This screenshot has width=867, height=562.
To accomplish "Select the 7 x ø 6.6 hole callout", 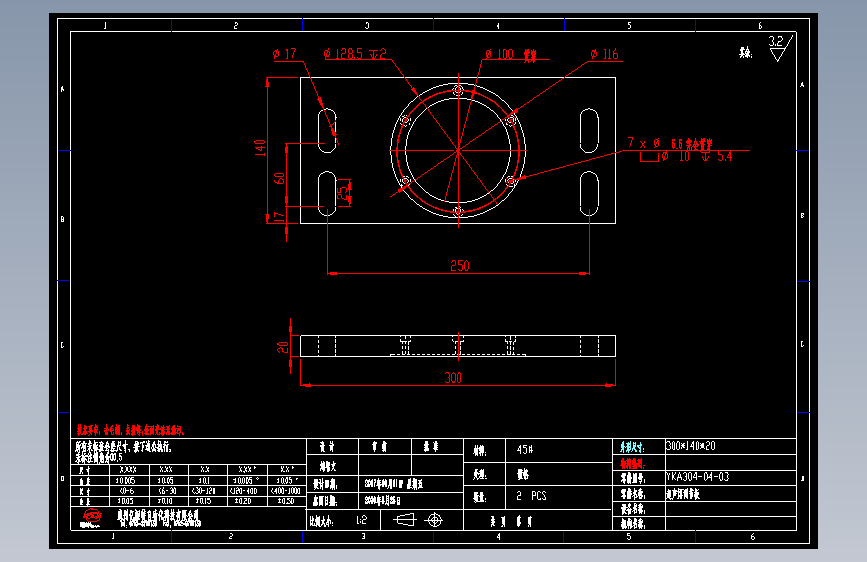I will pyautogui.click(x=670, y=144).
